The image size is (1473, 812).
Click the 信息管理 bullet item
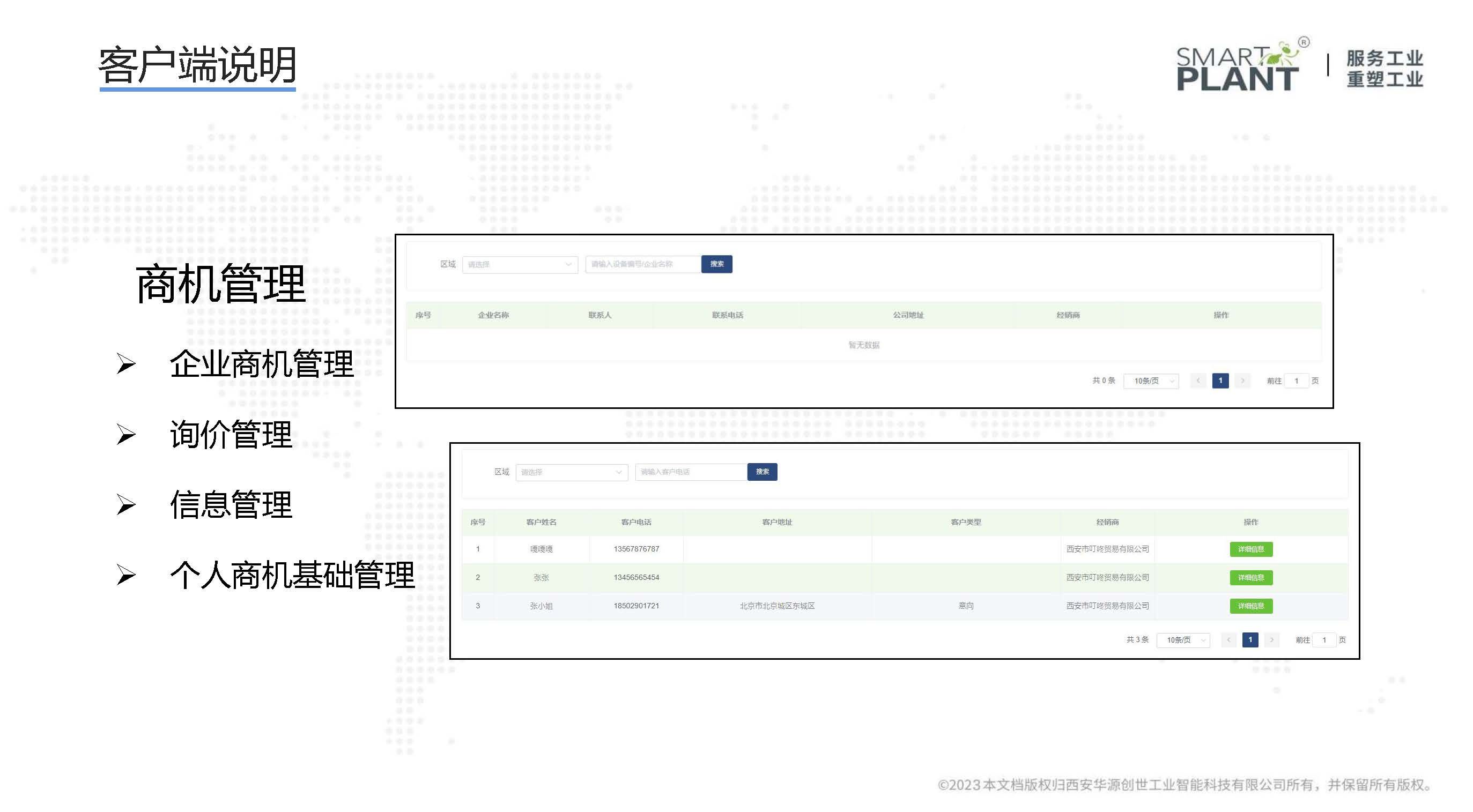click(231, 505)
